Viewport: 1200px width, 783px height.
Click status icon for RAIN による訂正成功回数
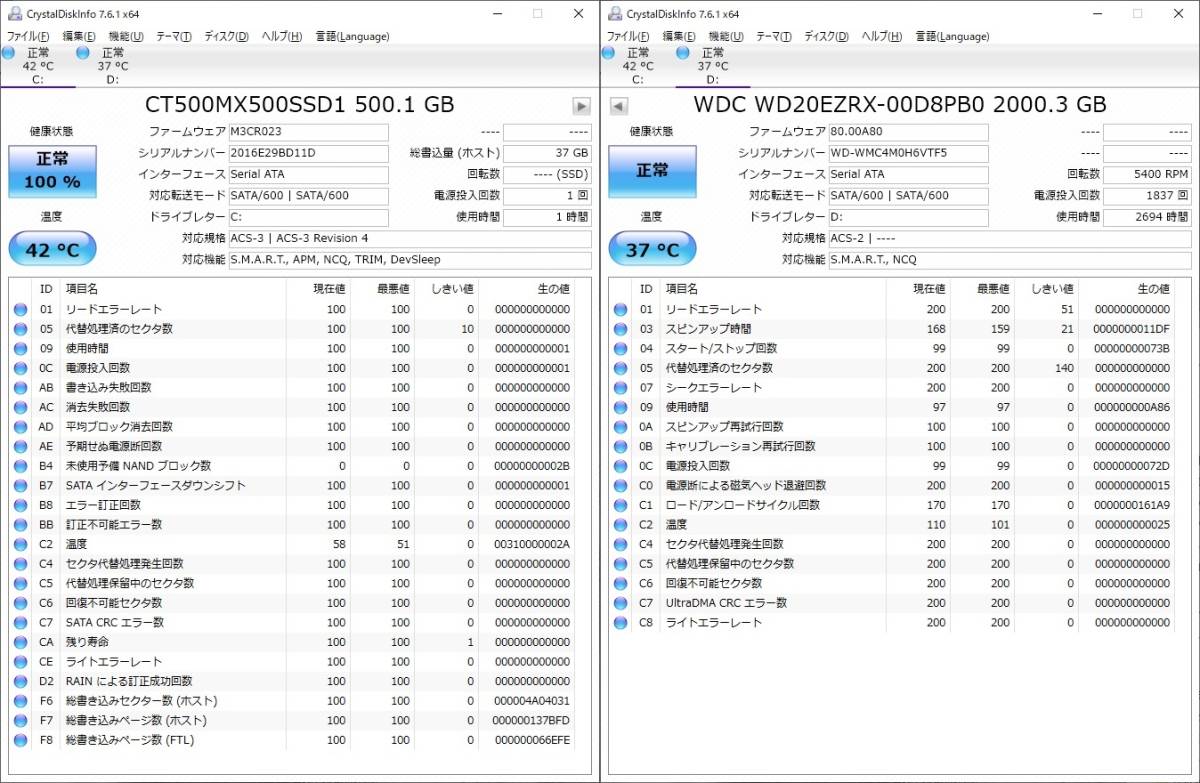point(21,681)
